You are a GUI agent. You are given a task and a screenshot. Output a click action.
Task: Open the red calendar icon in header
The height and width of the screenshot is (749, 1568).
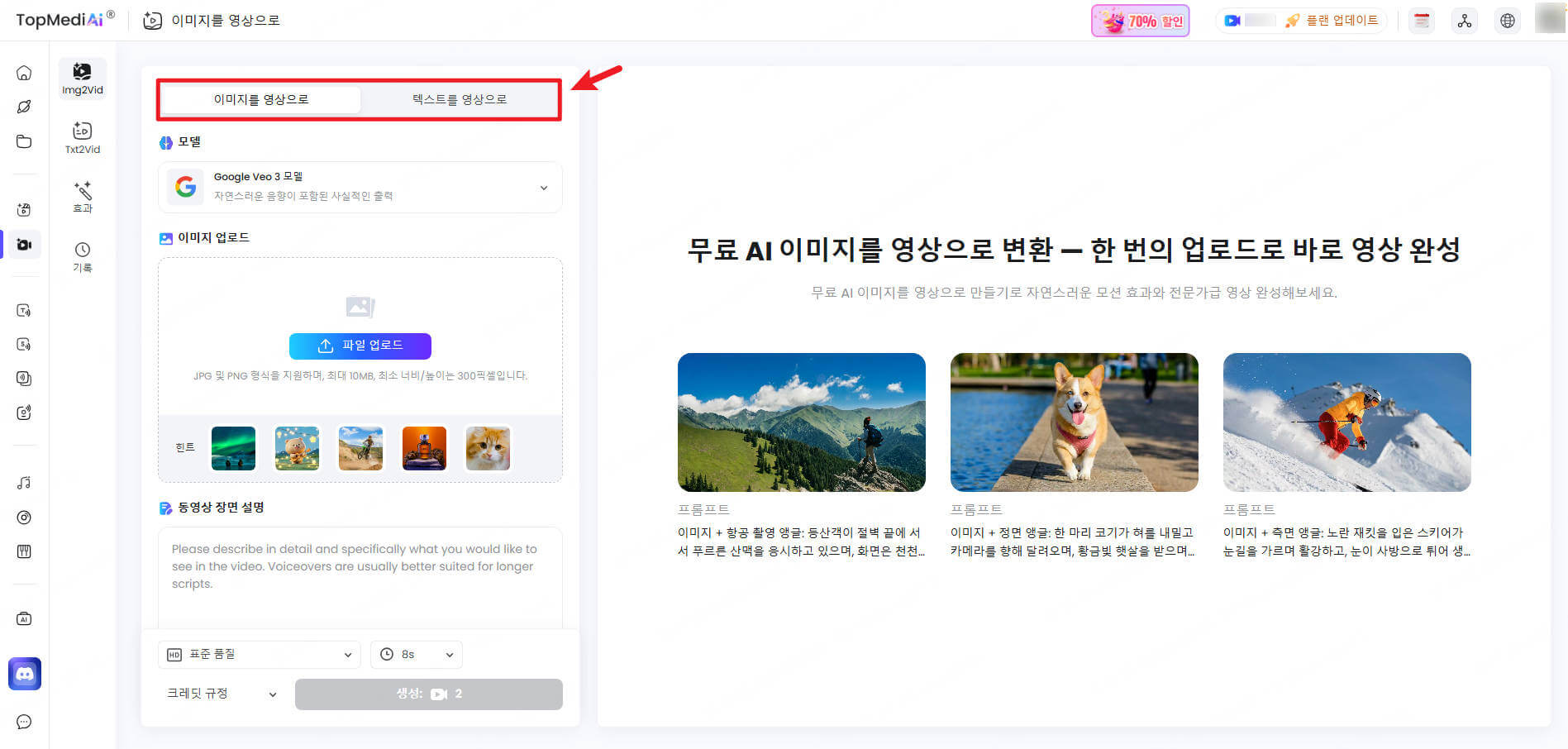(1422, 21)
